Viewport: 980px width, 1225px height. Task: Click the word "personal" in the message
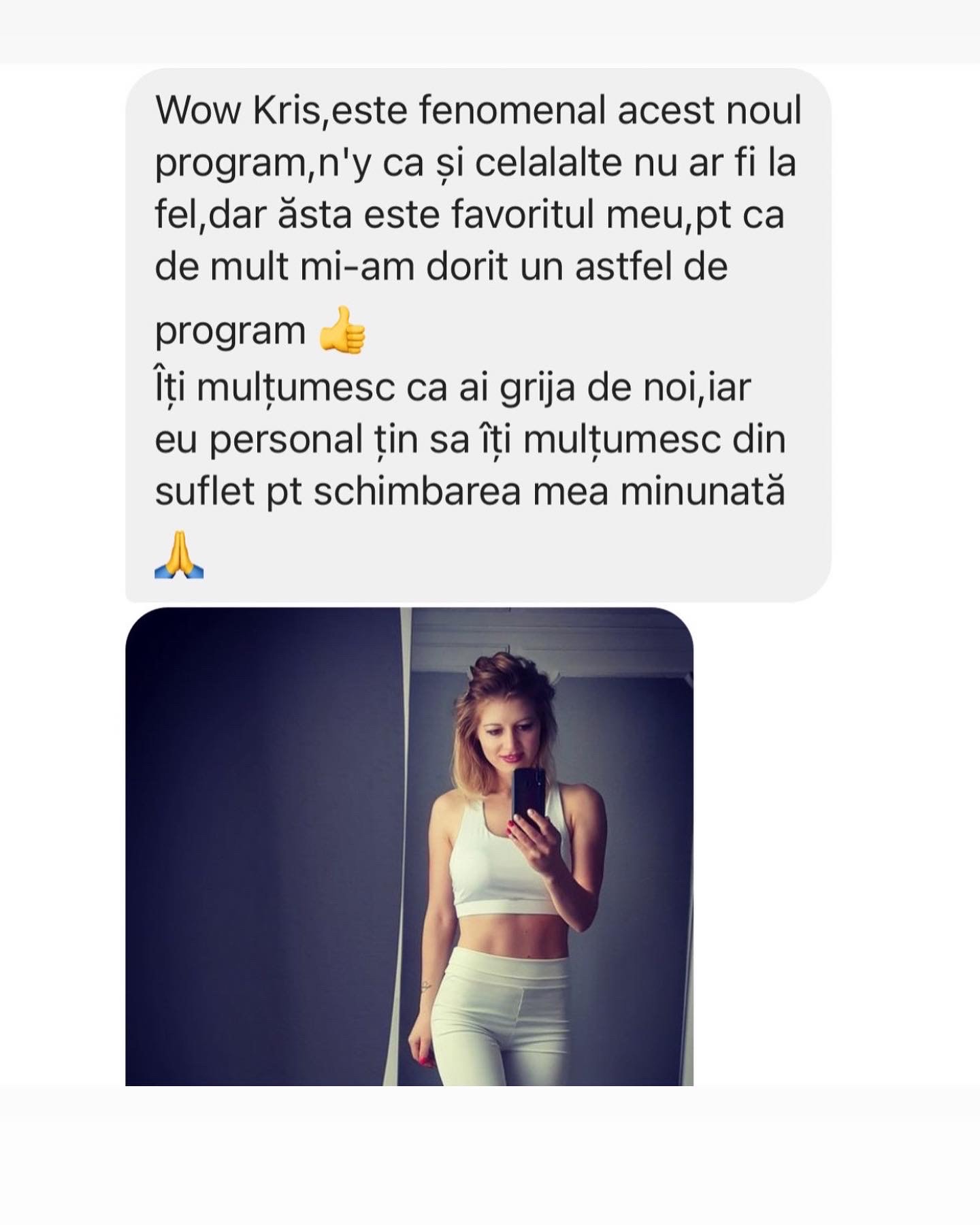[x=286, y=440]
